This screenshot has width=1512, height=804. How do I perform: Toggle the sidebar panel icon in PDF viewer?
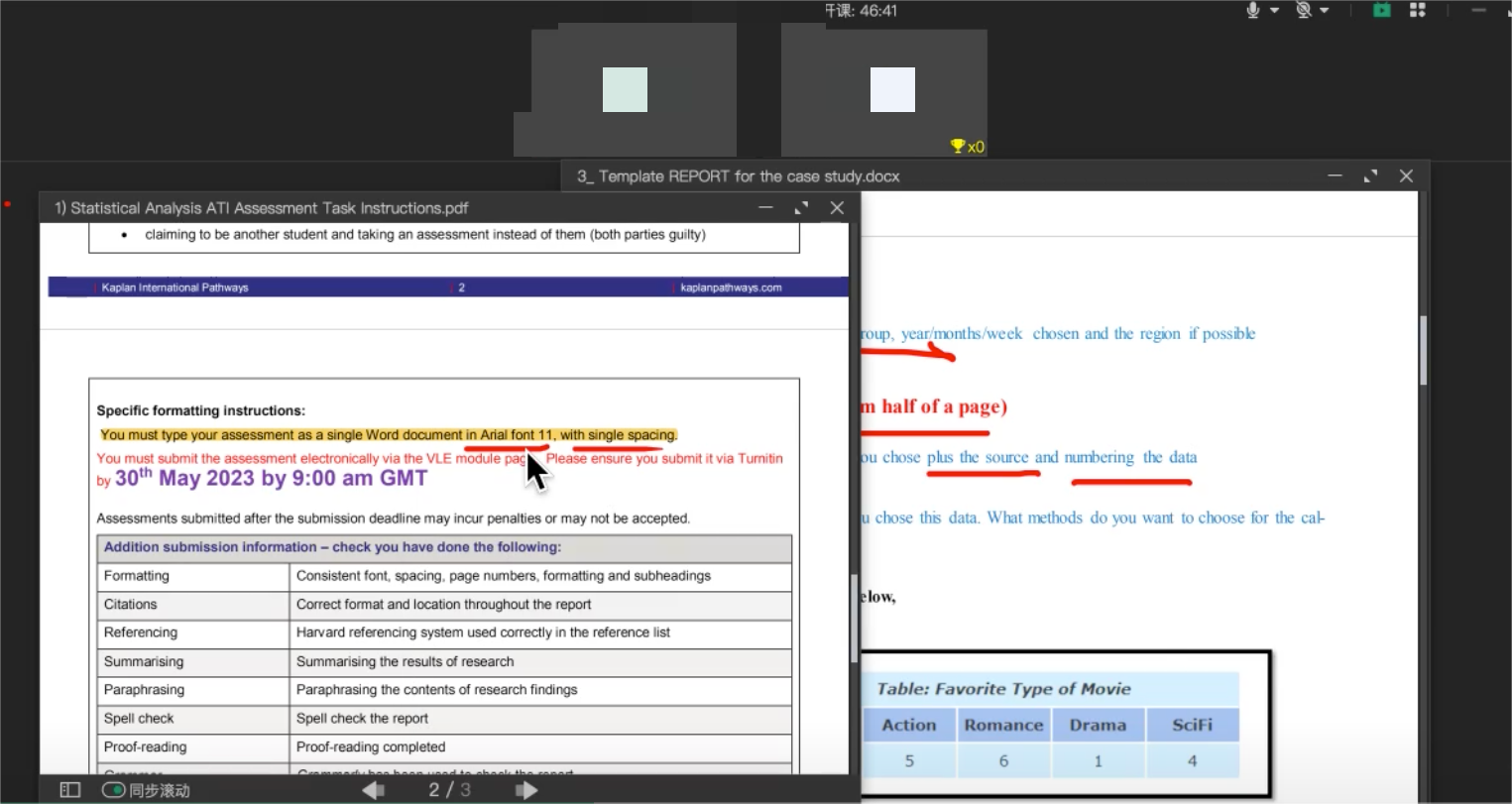click(69, 790)
